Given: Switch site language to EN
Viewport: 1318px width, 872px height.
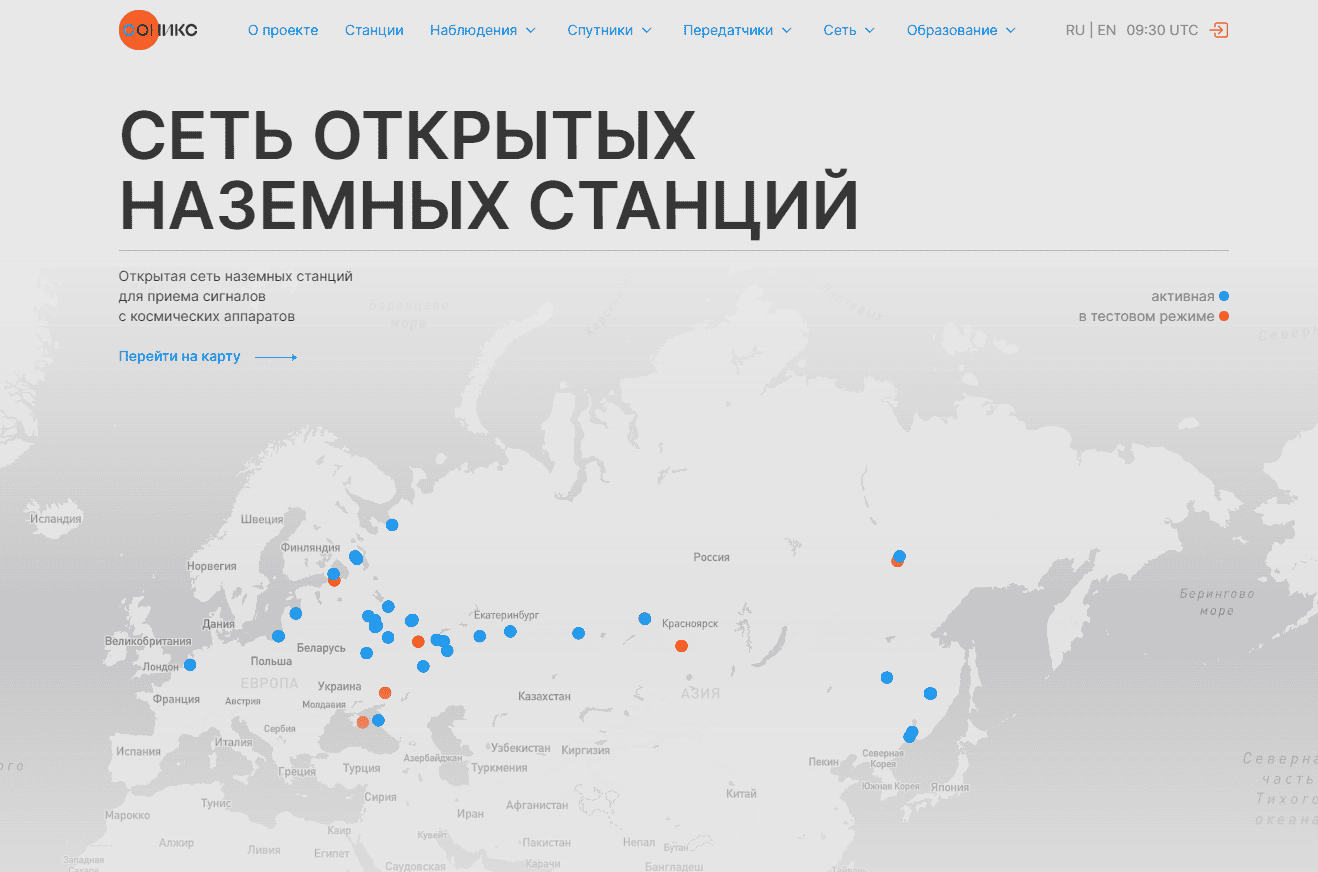Looking at the screenshot, I should [x=1106, y=30].
